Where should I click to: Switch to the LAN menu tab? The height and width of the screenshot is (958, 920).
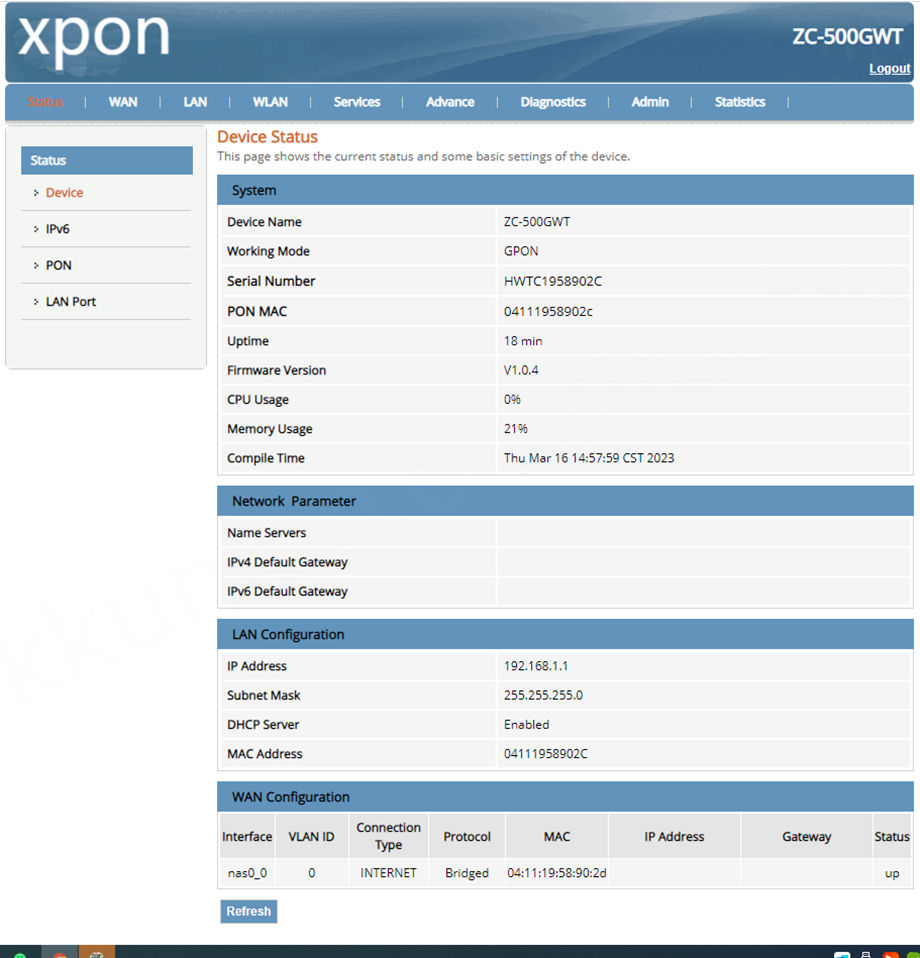[x=195, y=102]
